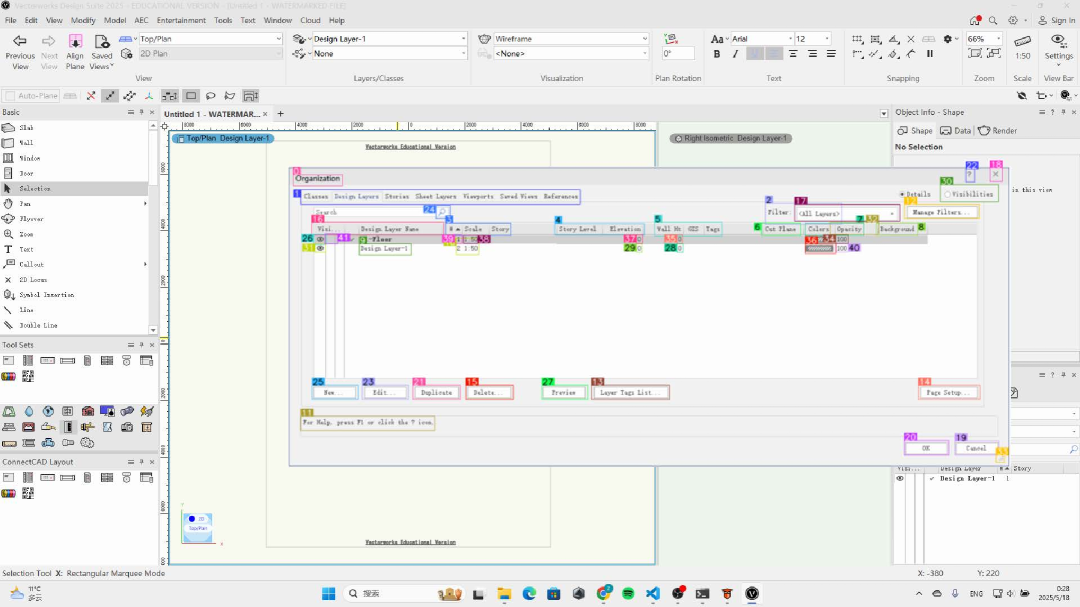Screen dimensions: 1080x607
Task: Click the Previous View arrow
Action: [x=20, y=41]
